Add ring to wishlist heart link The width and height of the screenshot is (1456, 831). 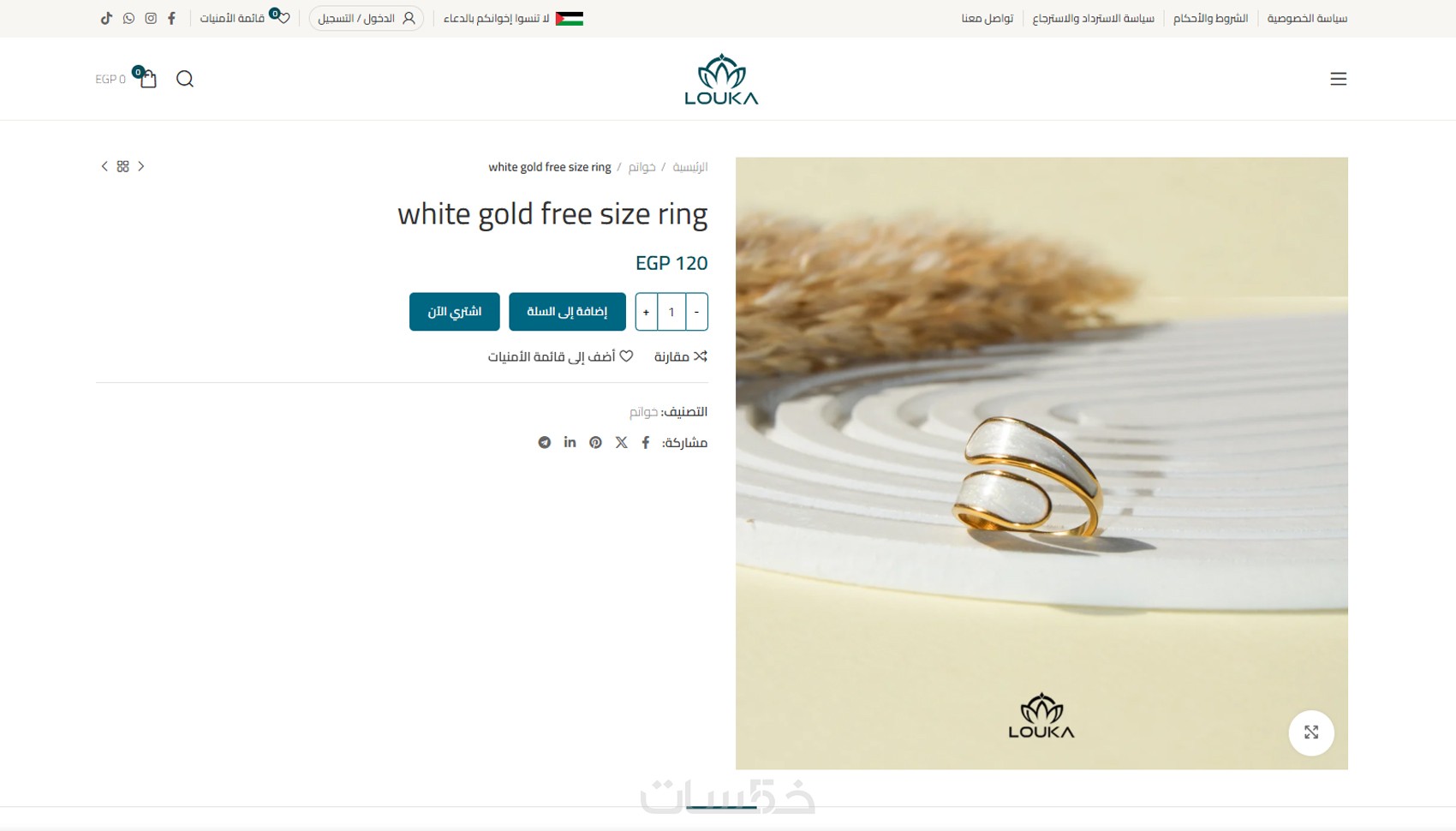click(x=560, y=356)
